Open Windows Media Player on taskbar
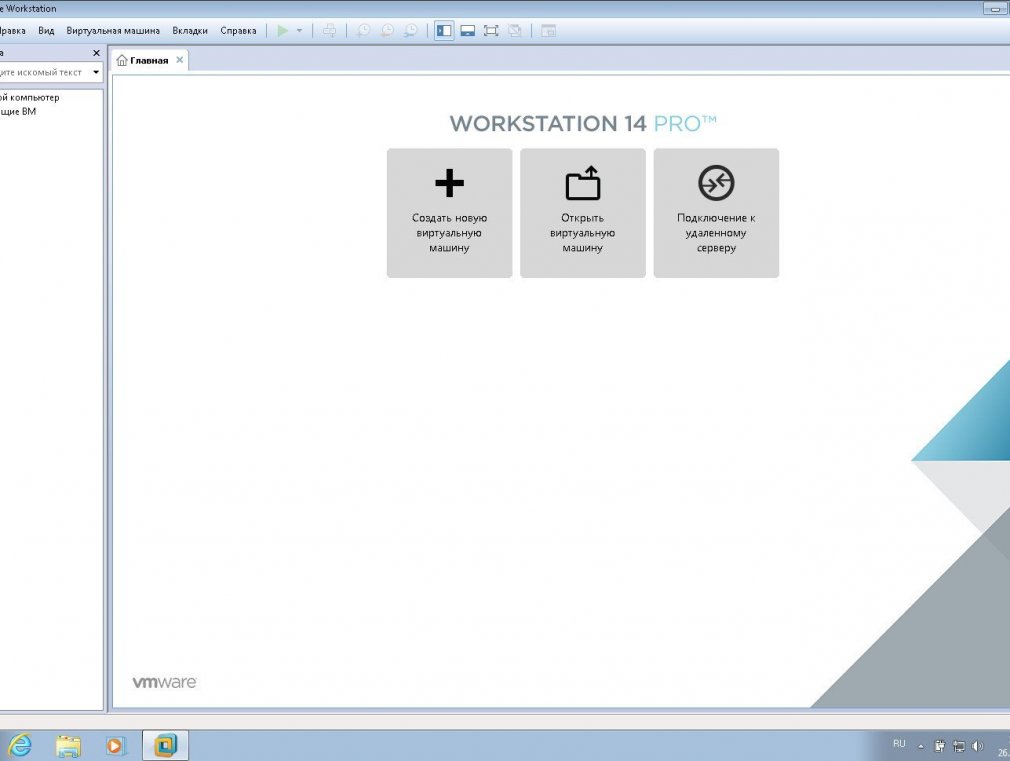Image resolution: width=1010 pixels, height=761 pixels. point(115,746)
